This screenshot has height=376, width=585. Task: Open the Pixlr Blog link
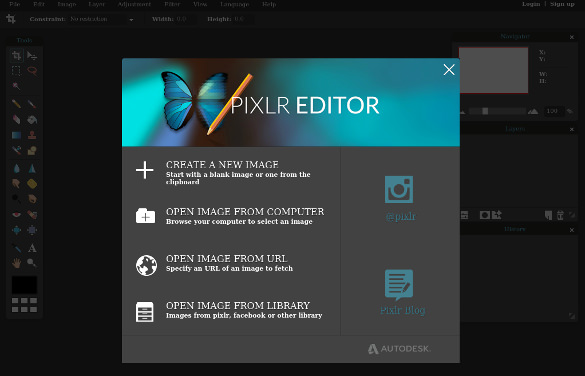click(x=403, y=292)
